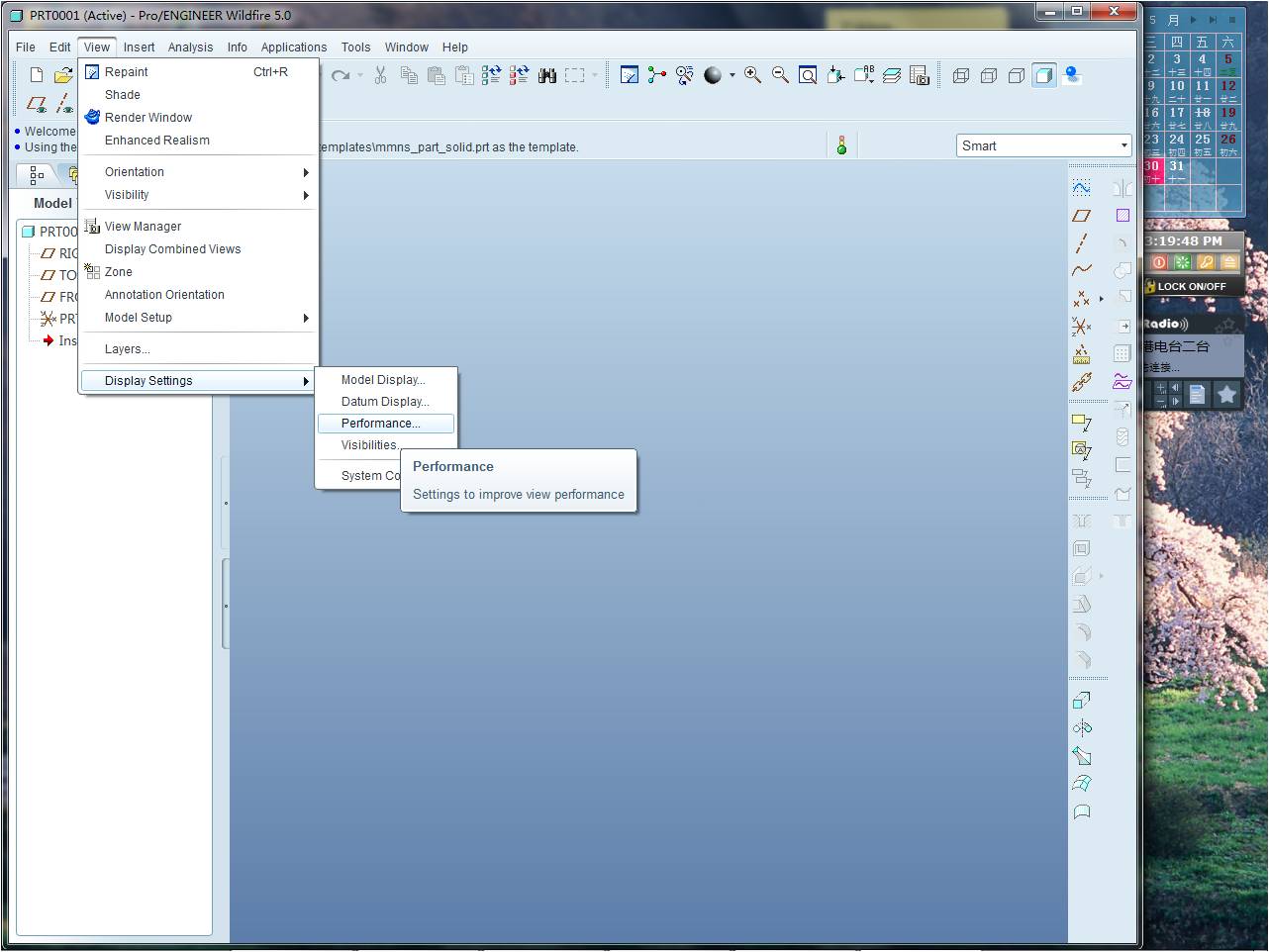Click Performance... in the submenu
Image resolution: width=1269 pixels, height=952 pixels.
(x=386, y=424)
